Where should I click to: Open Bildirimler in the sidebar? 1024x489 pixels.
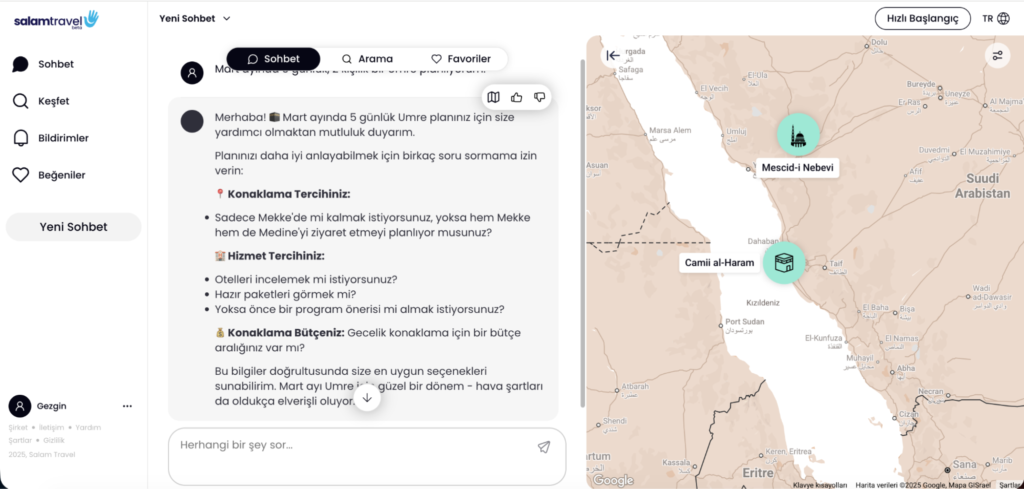coord(62,138)
